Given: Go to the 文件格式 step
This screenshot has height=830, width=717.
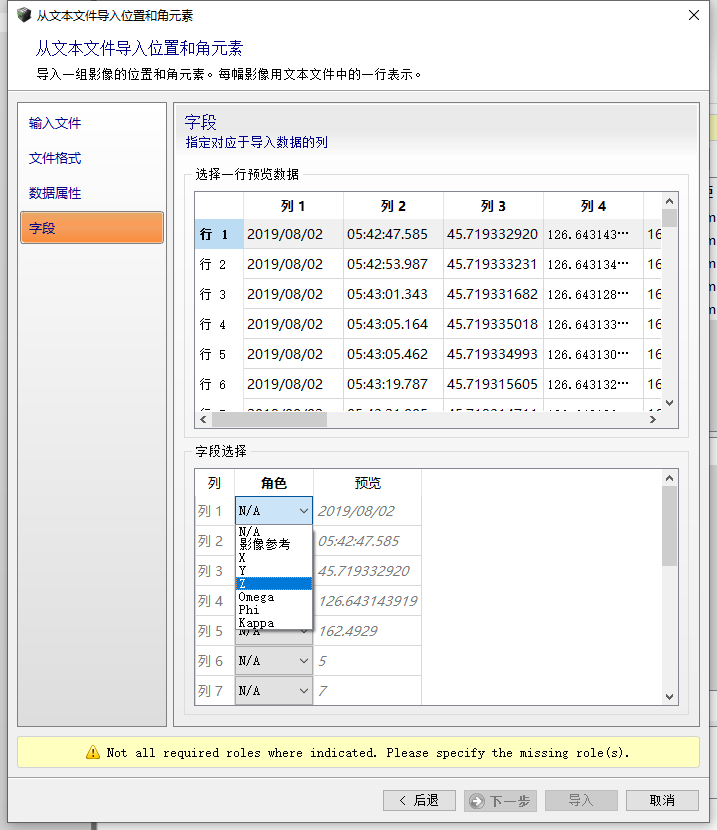Looking at the screenshot, I should pyautogui.click(x=55, y=158).
